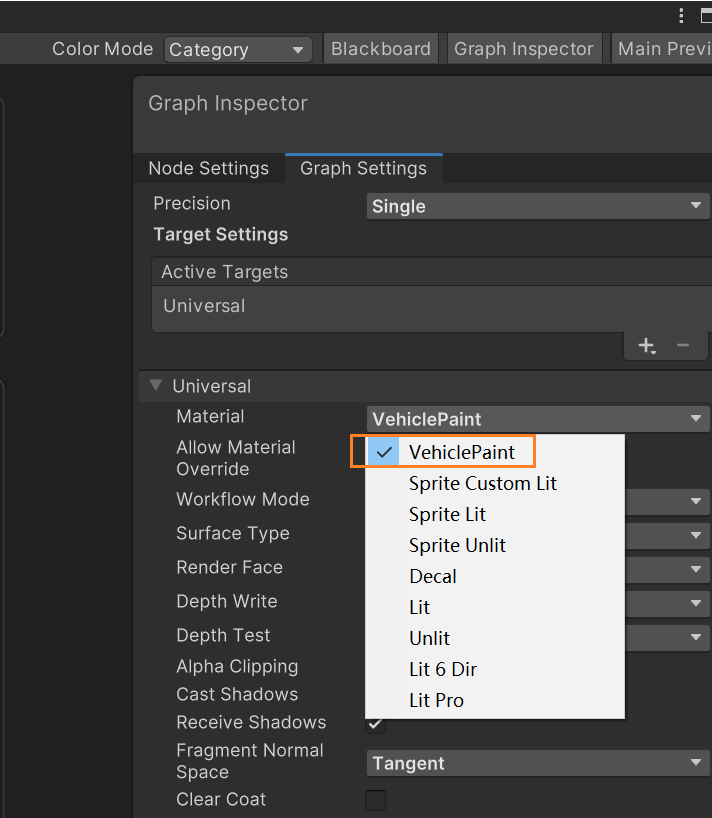Toggle the Blackboard panel button
The width and height of the screenshot is (712, 818).
pos(381,49)
